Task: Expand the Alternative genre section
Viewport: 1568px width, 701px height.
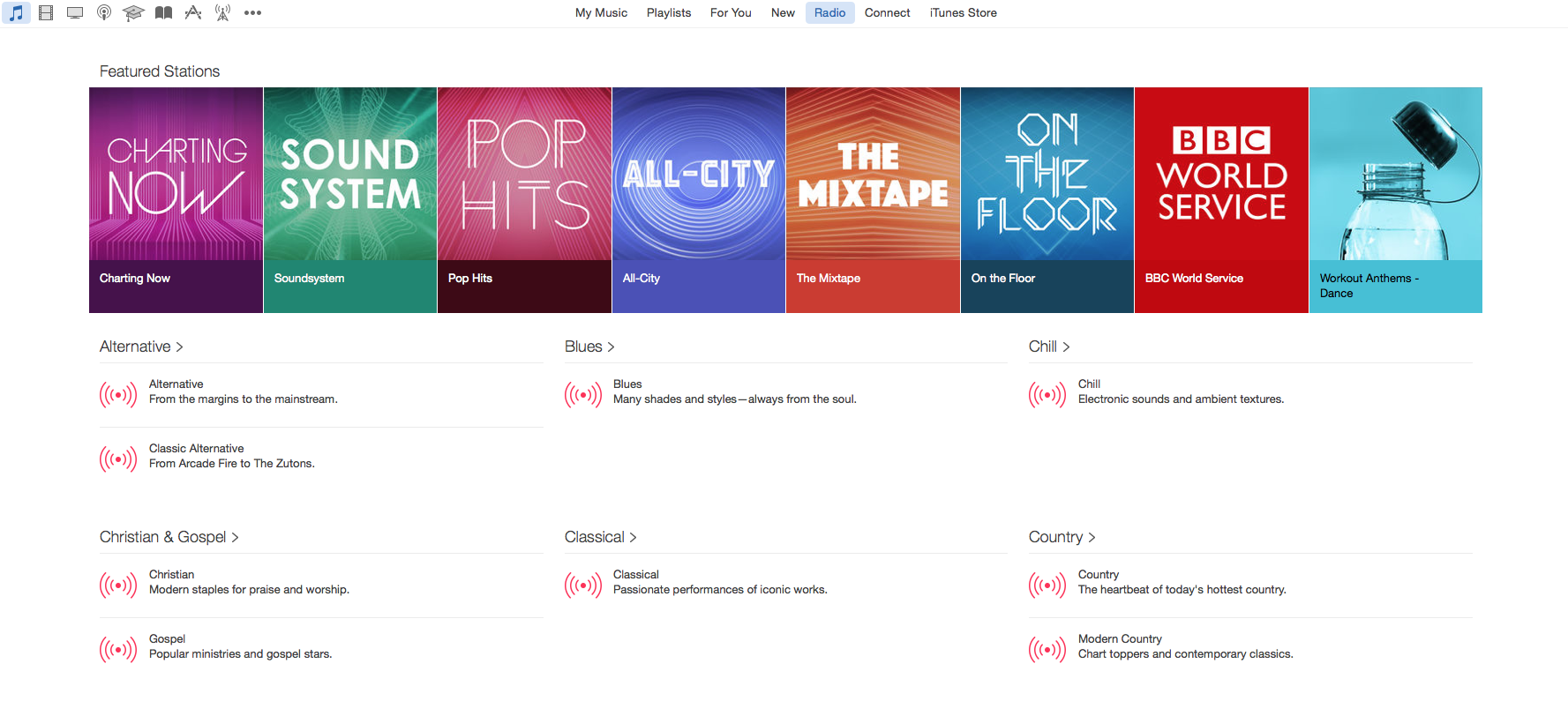Action: click(141, 347)
